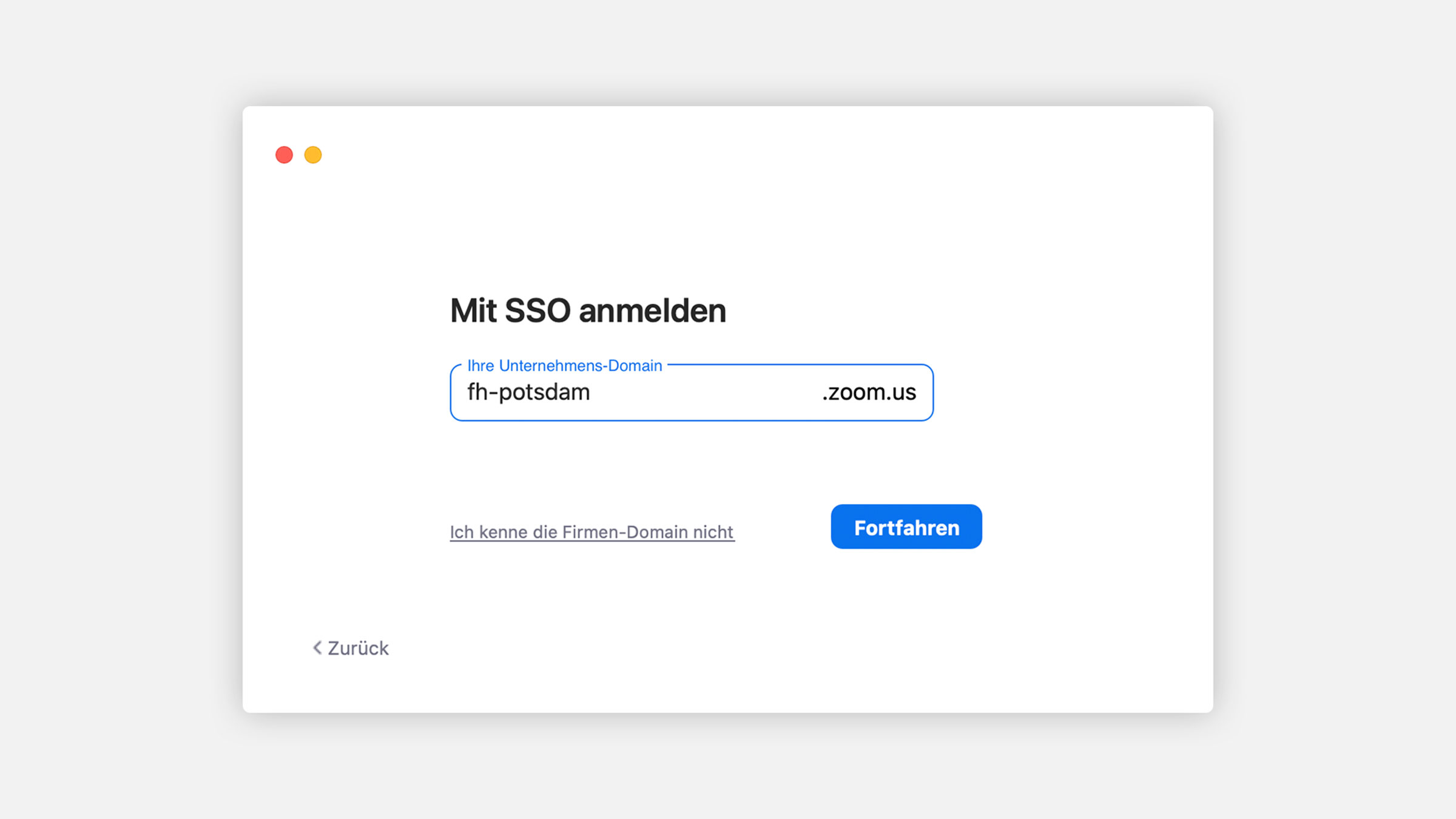Click the word "nicht" ending the link
The width and height of the screenshot is (1456, 819).
(x=713, y=532)
